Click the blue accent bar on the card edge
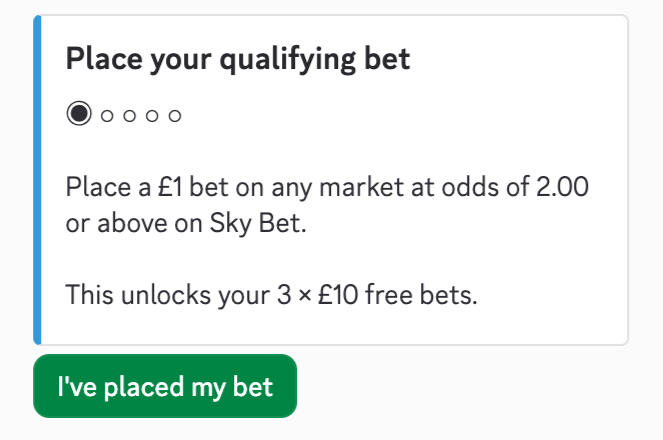This screenshot has height=440, width=663. click(x=37, y=180)
